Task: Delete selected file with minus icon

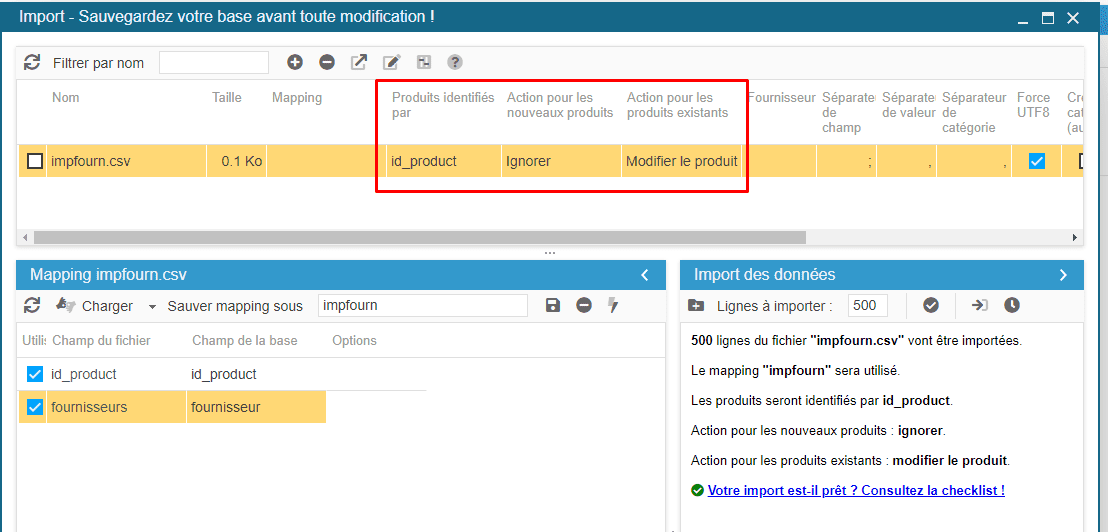Action: pyautogui.click(x=327, y=62)
